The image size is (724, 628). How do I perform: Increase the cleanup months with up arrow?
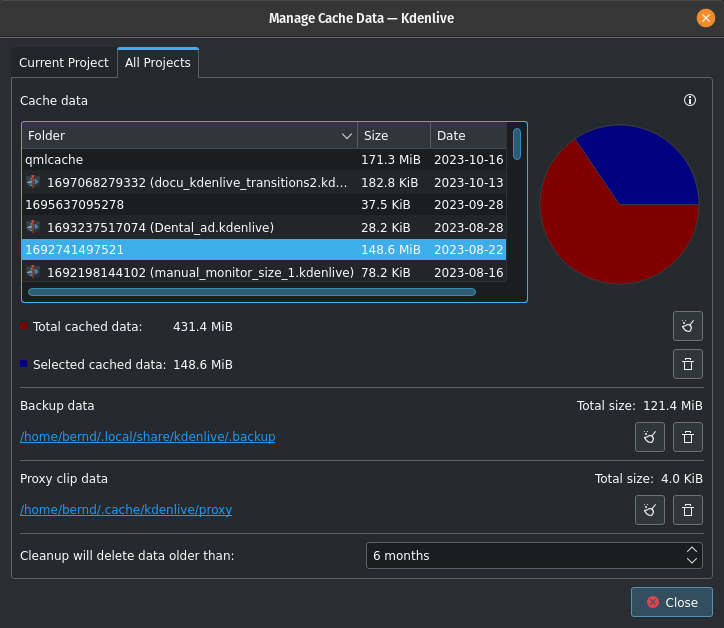(692, 550)
